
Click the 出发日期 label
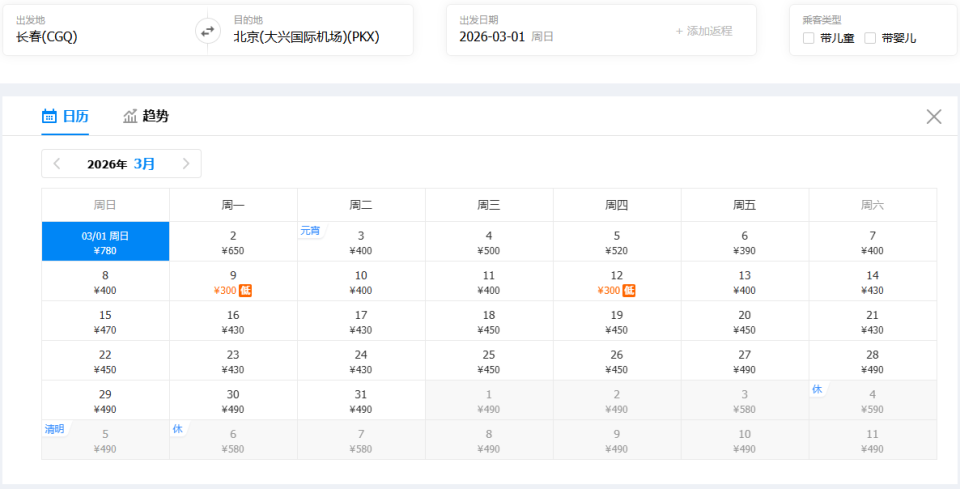(x=479, y=20)
